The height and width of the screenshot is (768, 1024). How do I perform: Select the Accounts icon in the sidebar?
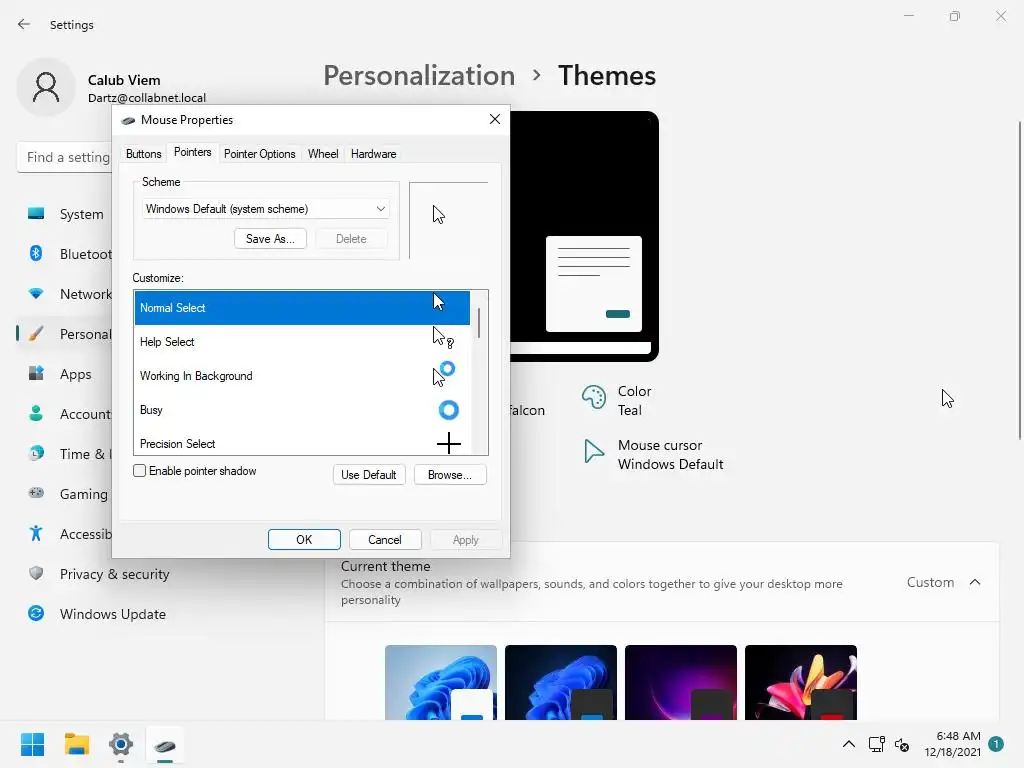[36, 413]
